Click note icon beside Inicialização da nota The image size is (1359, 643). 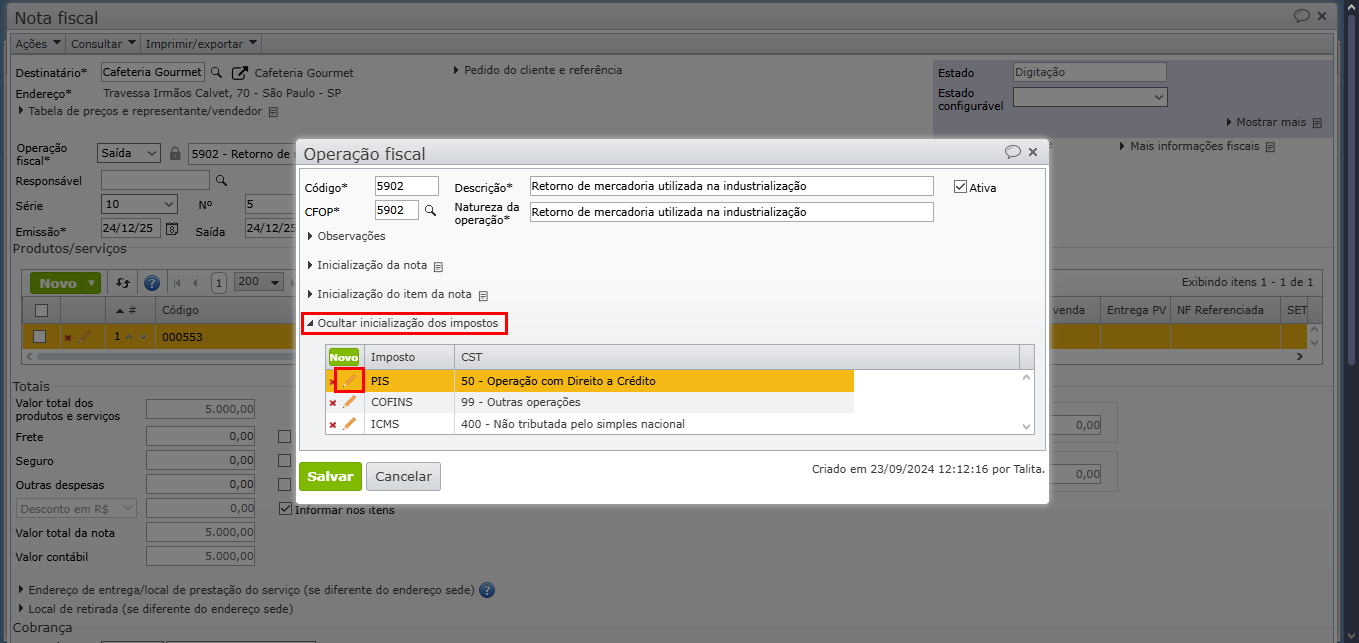(438, 266)
